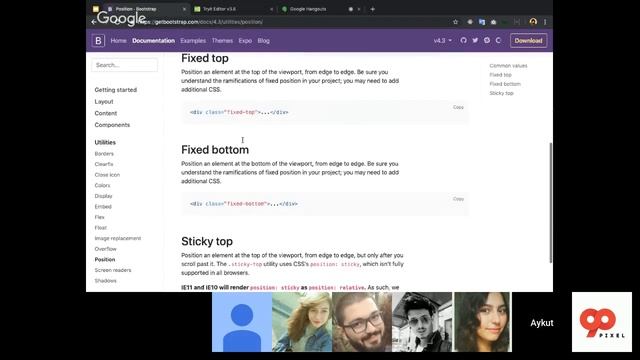This screenshot has height=360, width=640.
Task: Open a new tab with the plus icon
Action: tap(372, 9)
